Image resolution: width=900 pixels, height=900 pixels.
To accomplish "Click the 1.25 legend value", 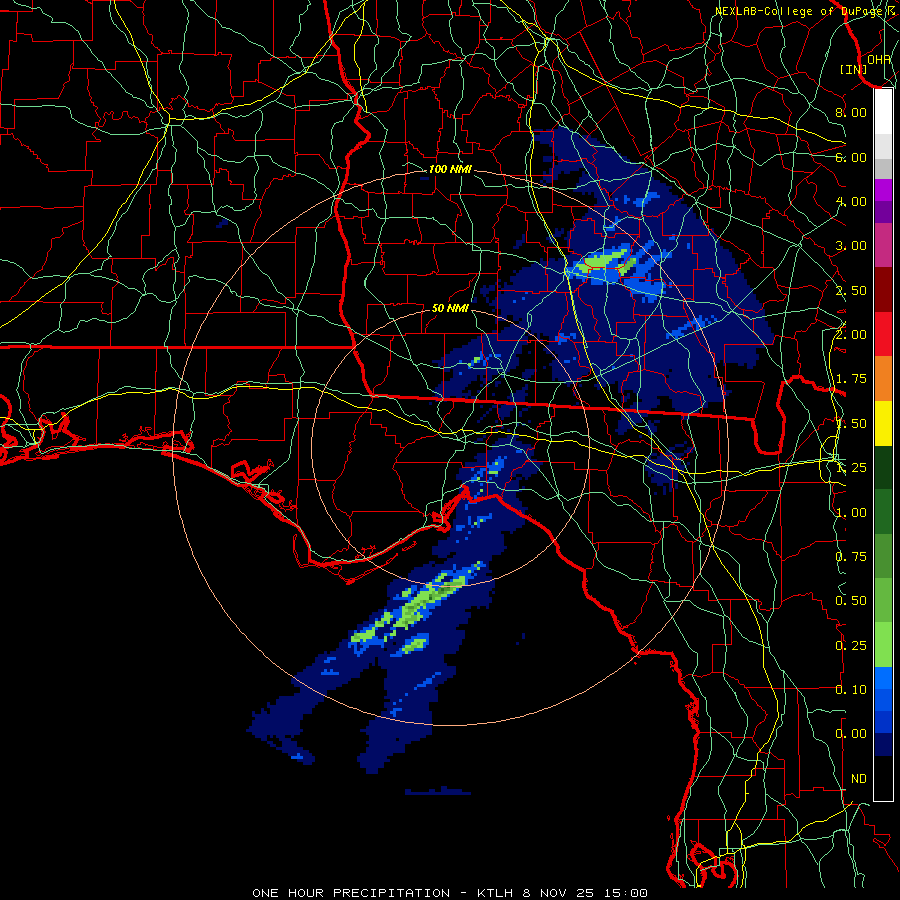I will (x=851, y=468).
